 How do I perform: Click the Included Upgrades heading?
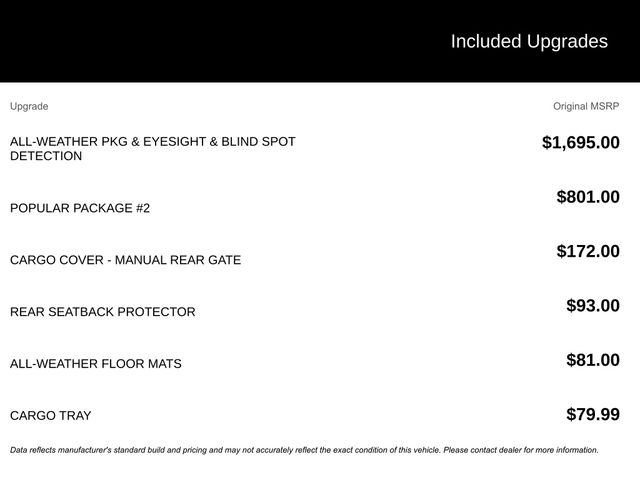tap(528, 41)
